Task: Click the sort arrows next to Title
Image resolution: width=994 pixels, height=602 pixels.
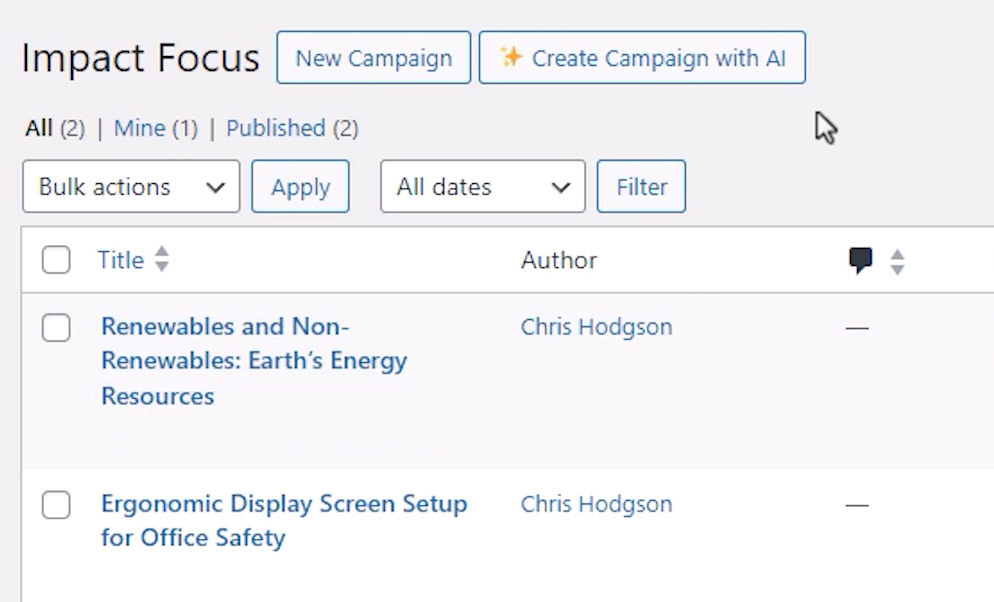Action: pyautogui.click(x=161, y=261)
